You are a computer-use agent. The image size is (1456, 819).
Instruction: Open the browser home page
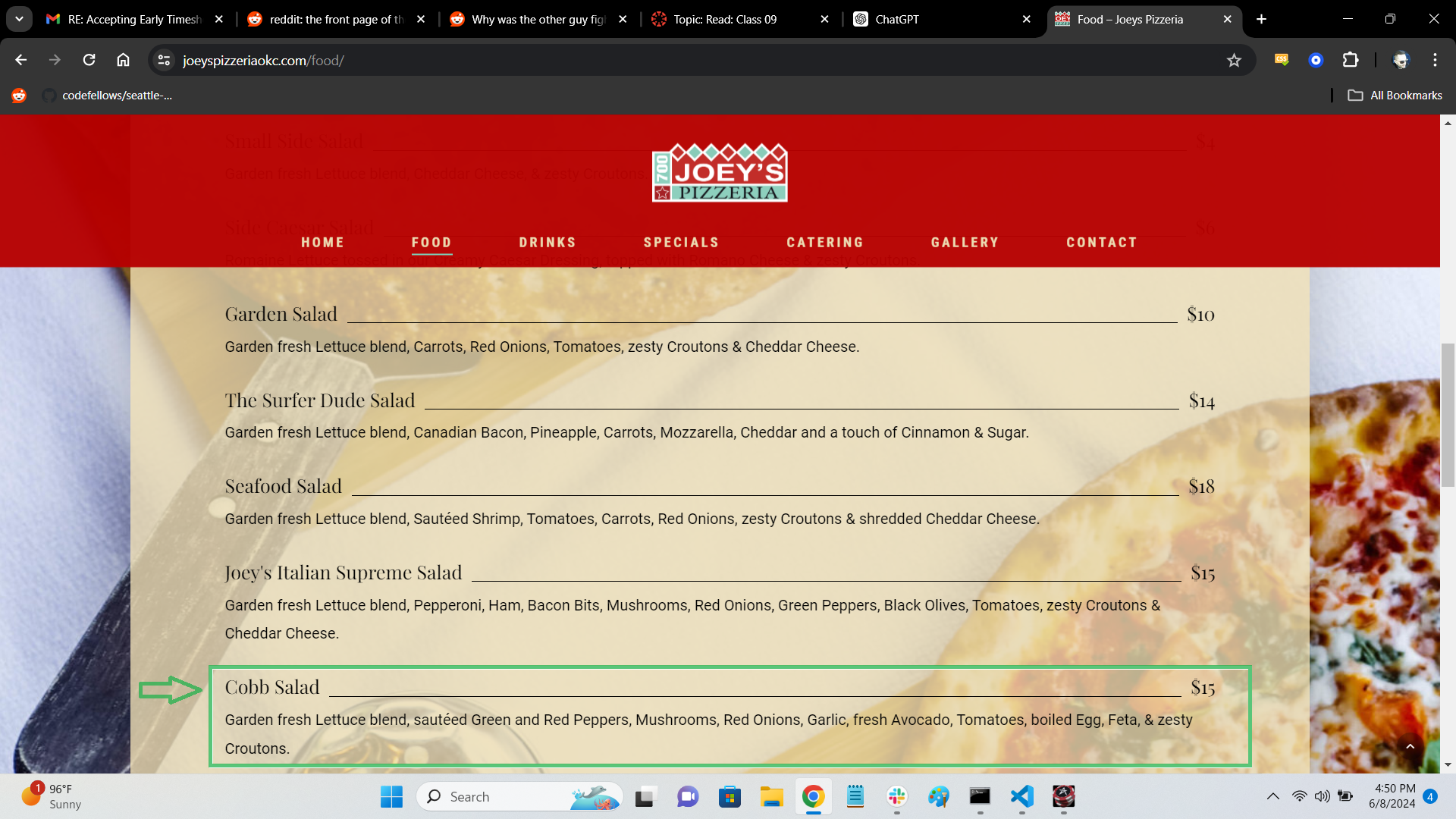[123, 60]
